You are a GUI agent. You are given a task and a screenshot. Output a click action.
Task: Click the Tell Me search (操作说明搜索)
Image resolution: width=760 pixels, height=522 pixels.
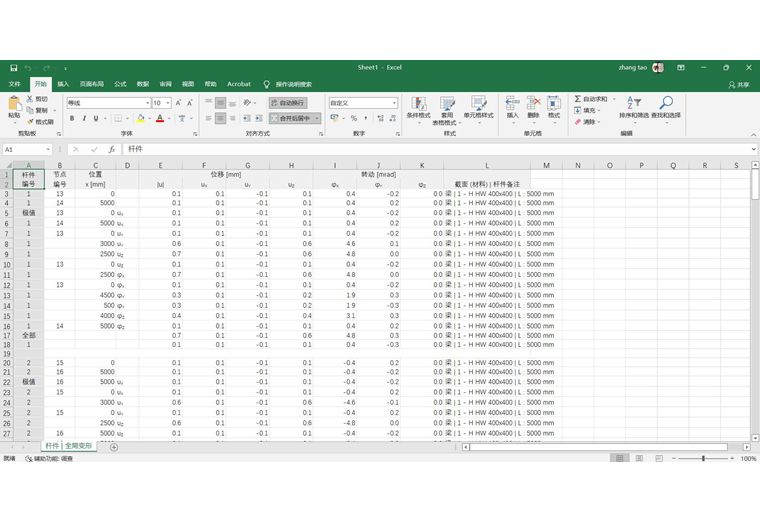point(288,84)
